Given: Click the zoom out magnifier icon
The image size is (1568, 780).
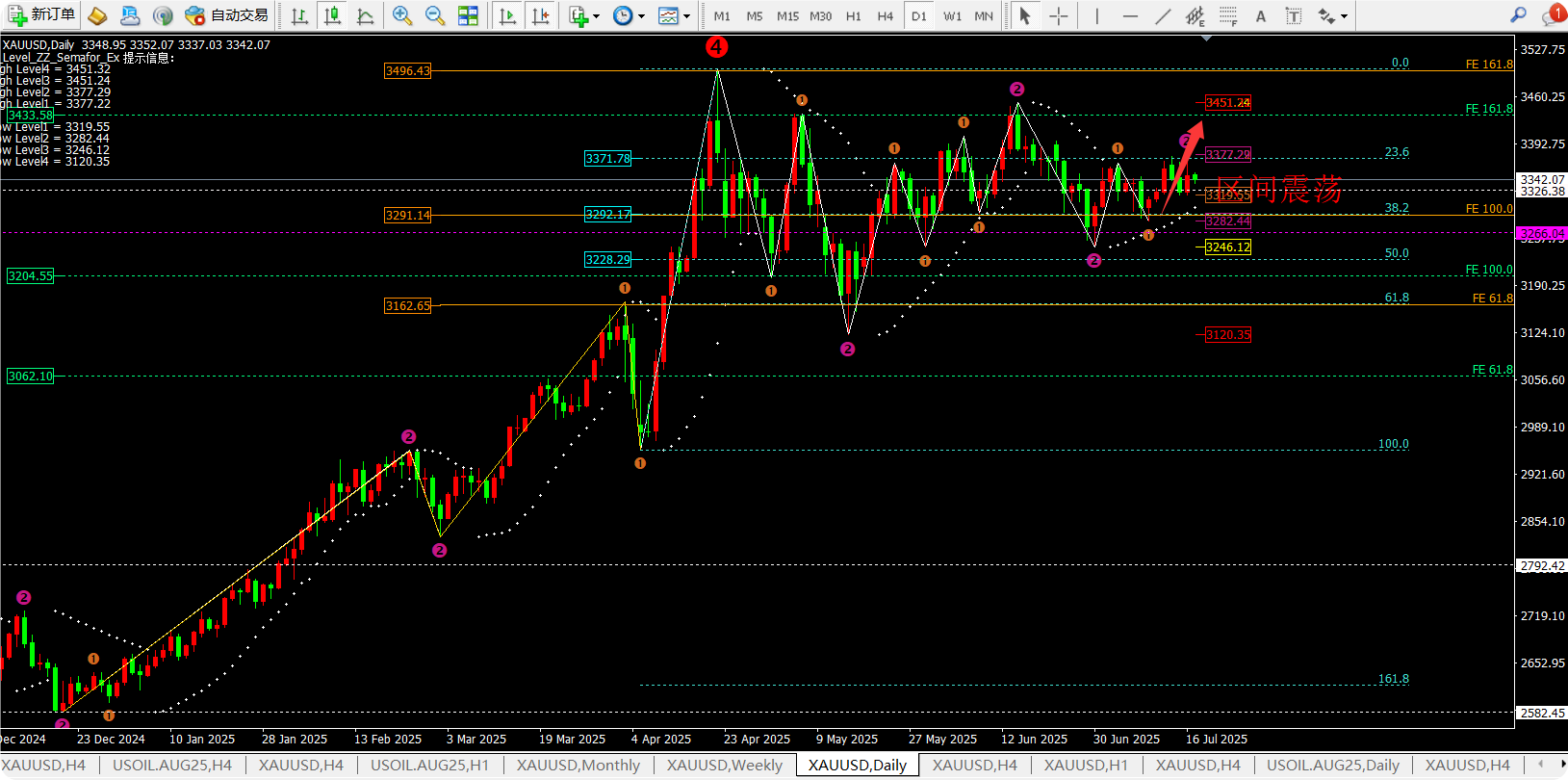Looking at the screenshot, I should click(435, 15).
